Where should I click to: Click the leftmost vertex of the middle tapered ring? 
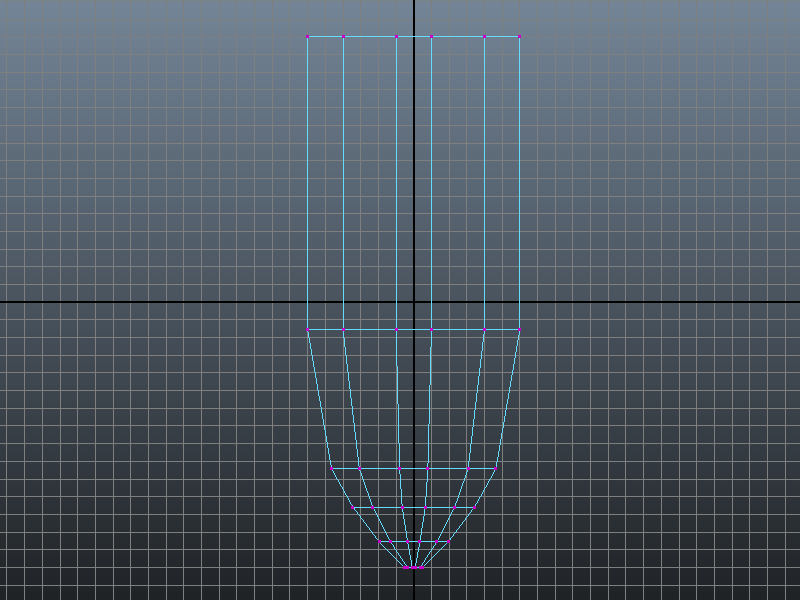[x=355, y=508]
